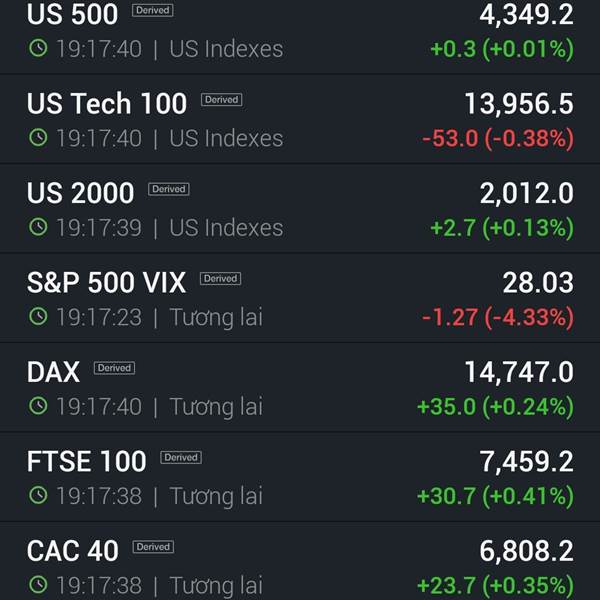Open the US Tech 100 instrument name
The image size is (600, 600).
click(107, 103)
